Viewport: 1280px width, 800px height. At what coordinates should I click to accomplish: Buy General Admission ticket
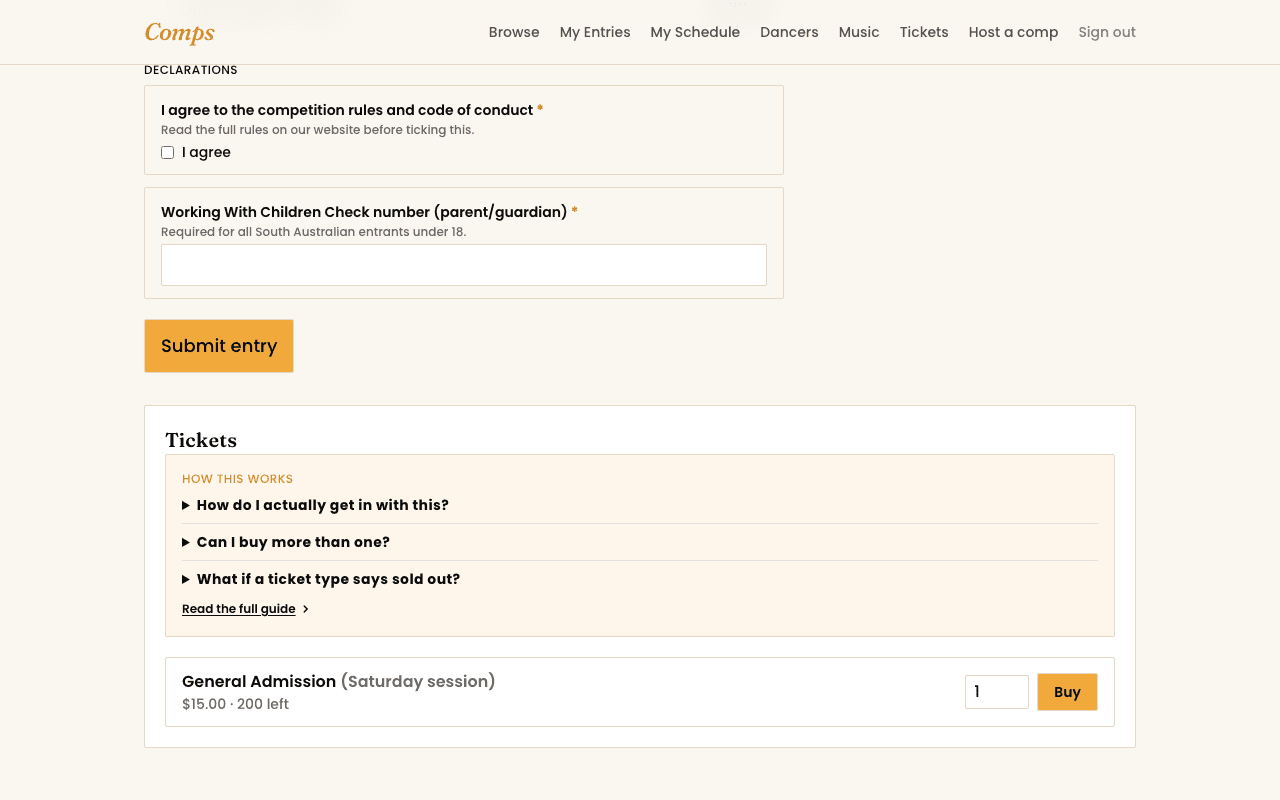click(x=1067, y=692)
